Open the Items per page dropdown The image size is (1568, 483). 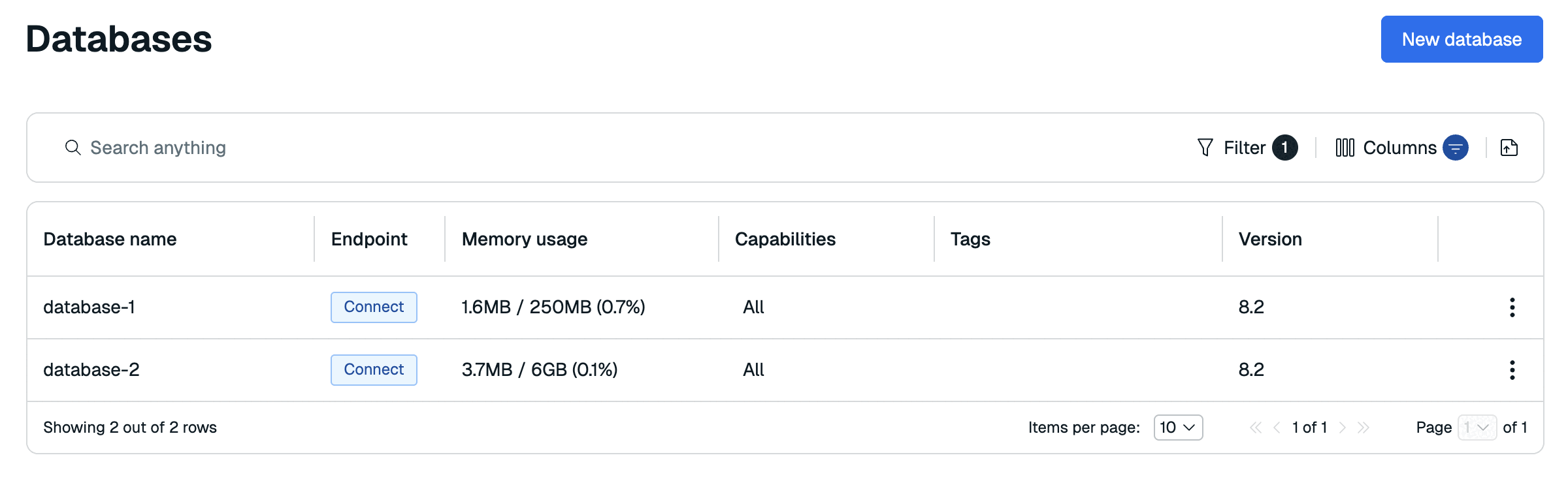[1177, 427]
